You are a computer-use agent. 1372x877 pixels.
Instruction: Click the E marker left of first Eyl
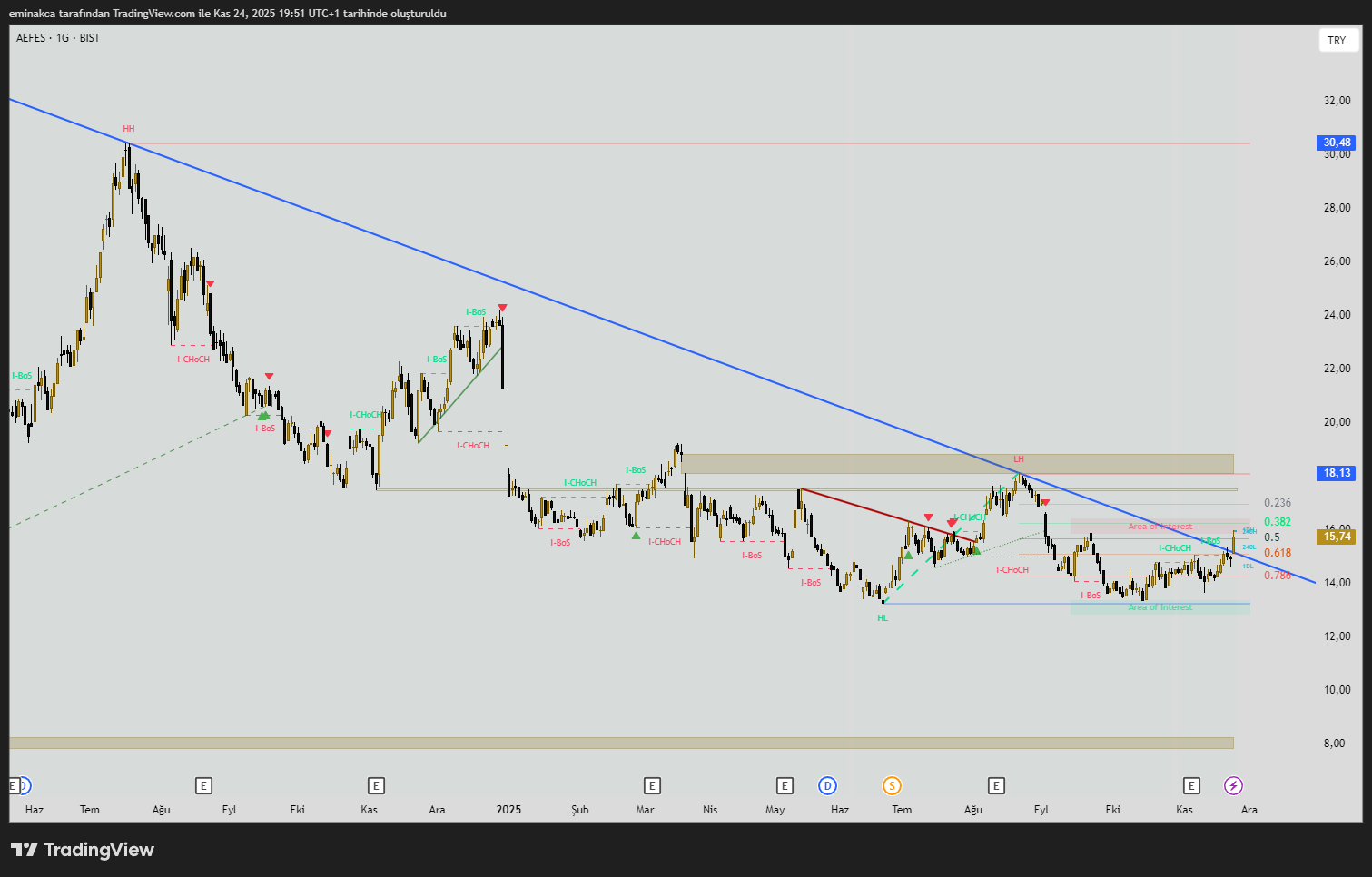[x=203, y=786]
